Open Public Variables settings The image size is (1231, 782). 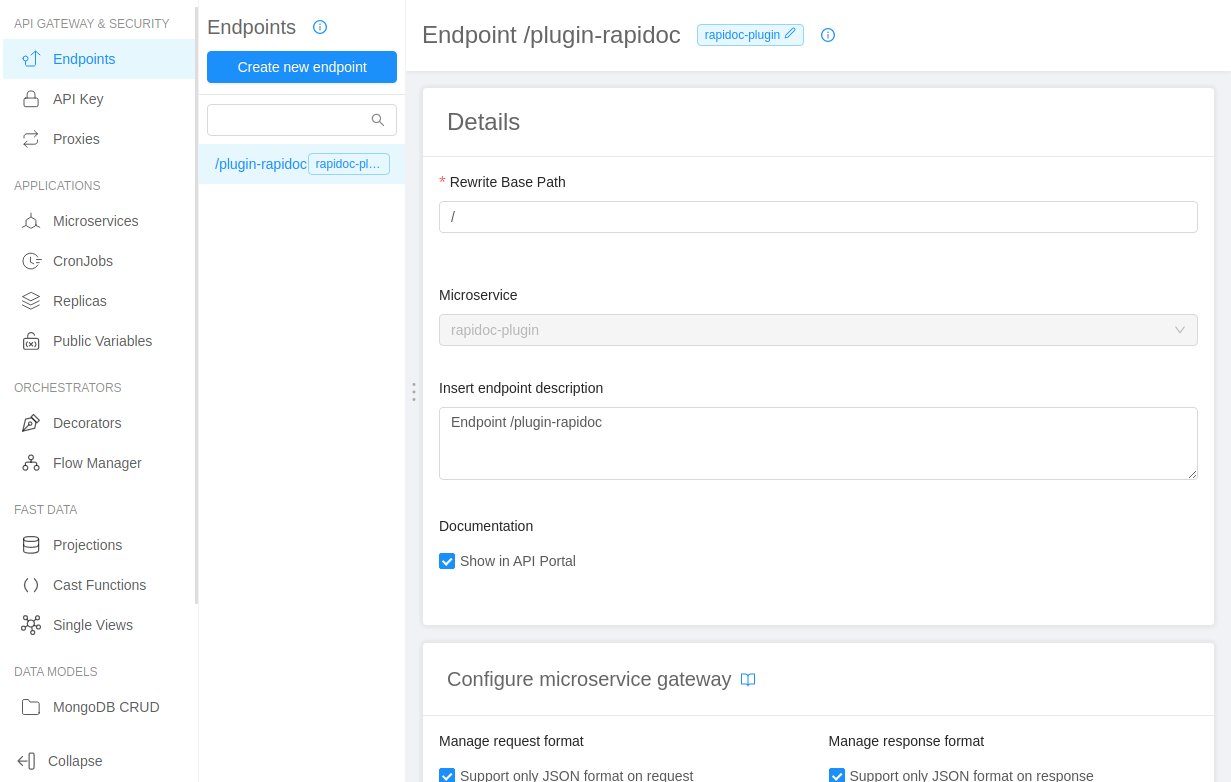tap(31, 341)
